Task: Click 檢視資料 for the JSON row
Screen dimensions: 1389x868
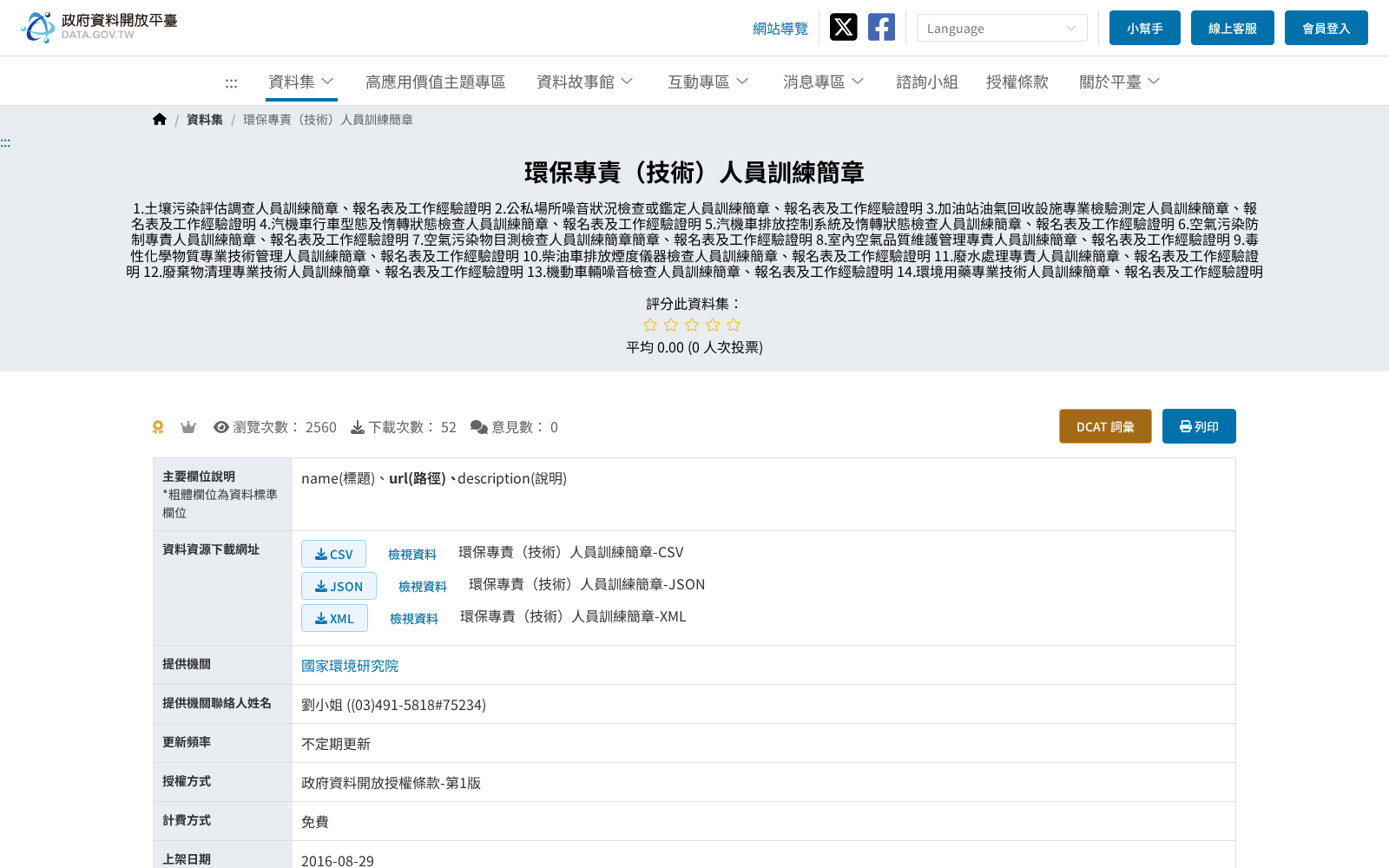Action: pos(423,586)
